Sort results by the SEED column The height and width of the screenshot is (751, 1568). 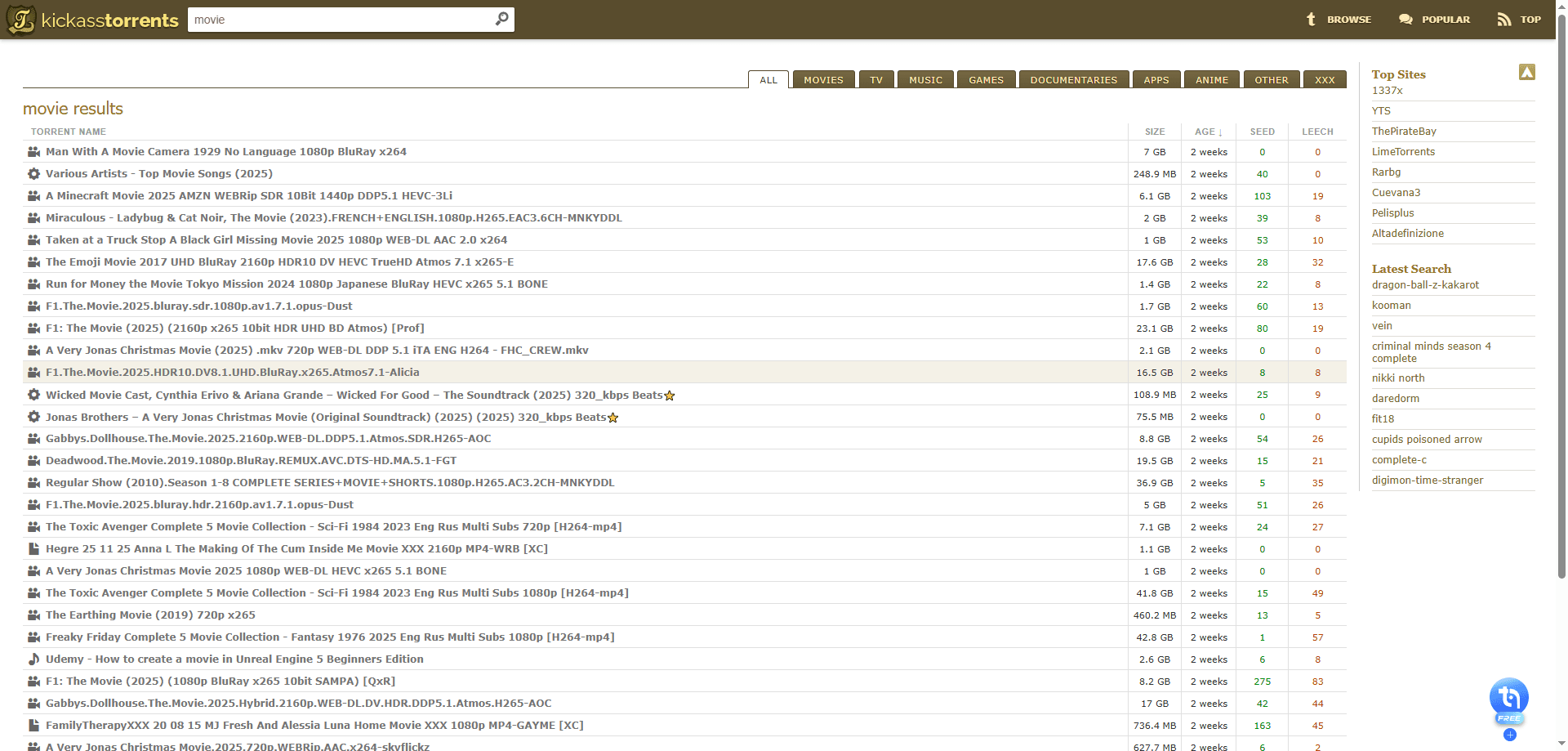point(1262,132)
